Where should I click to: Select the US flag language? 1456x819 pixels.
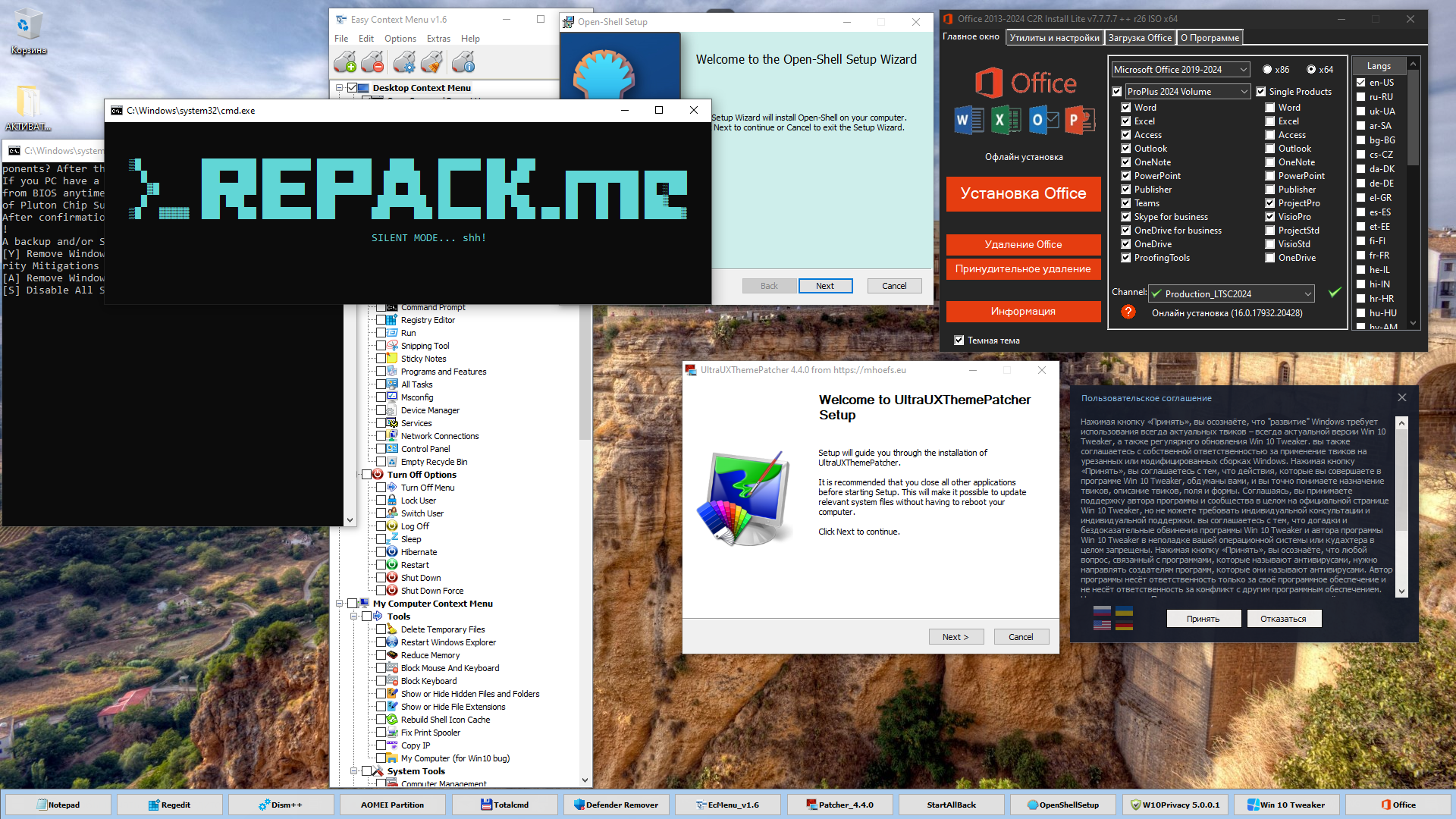1102,625
